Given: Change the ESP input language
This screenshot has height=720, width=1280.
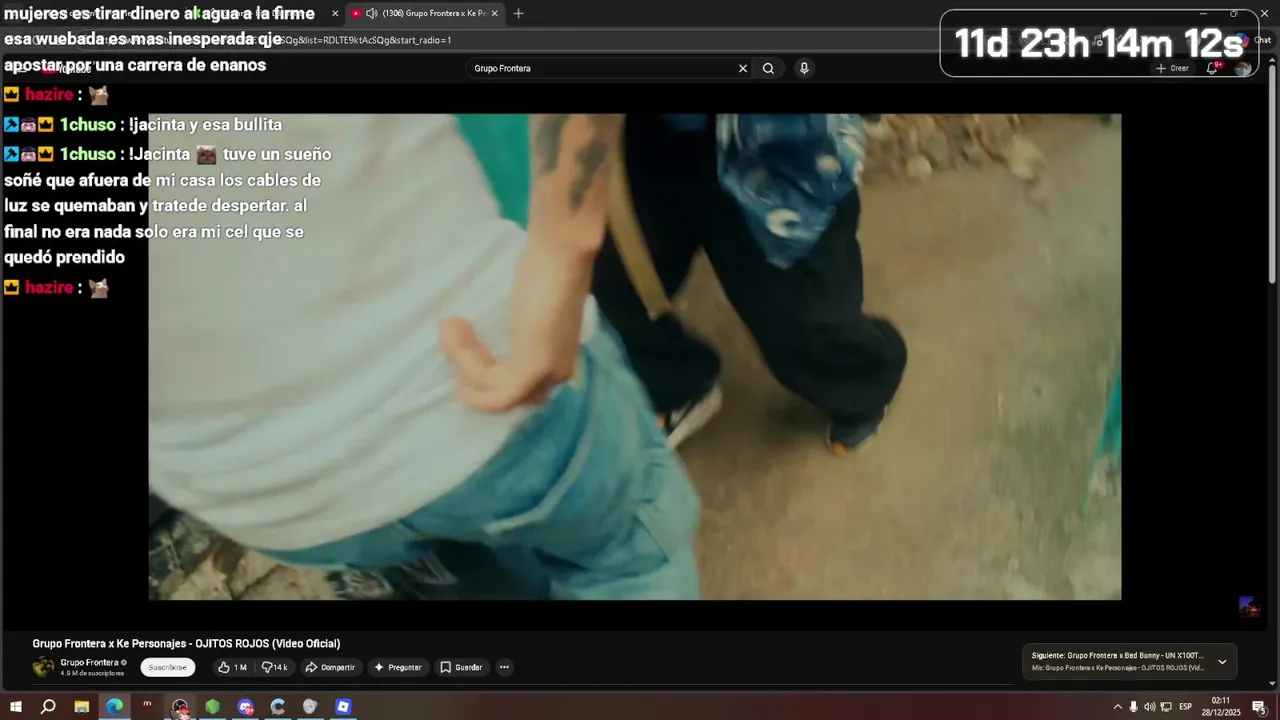Looking at the screenshot, I should 1185,707.
